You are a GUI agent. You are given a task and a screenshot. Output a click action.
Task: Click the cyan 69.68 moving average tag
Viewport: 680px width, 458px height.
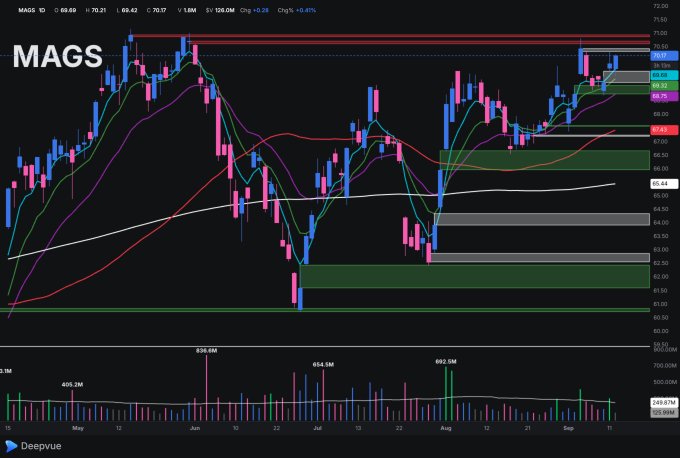[664, 75]
